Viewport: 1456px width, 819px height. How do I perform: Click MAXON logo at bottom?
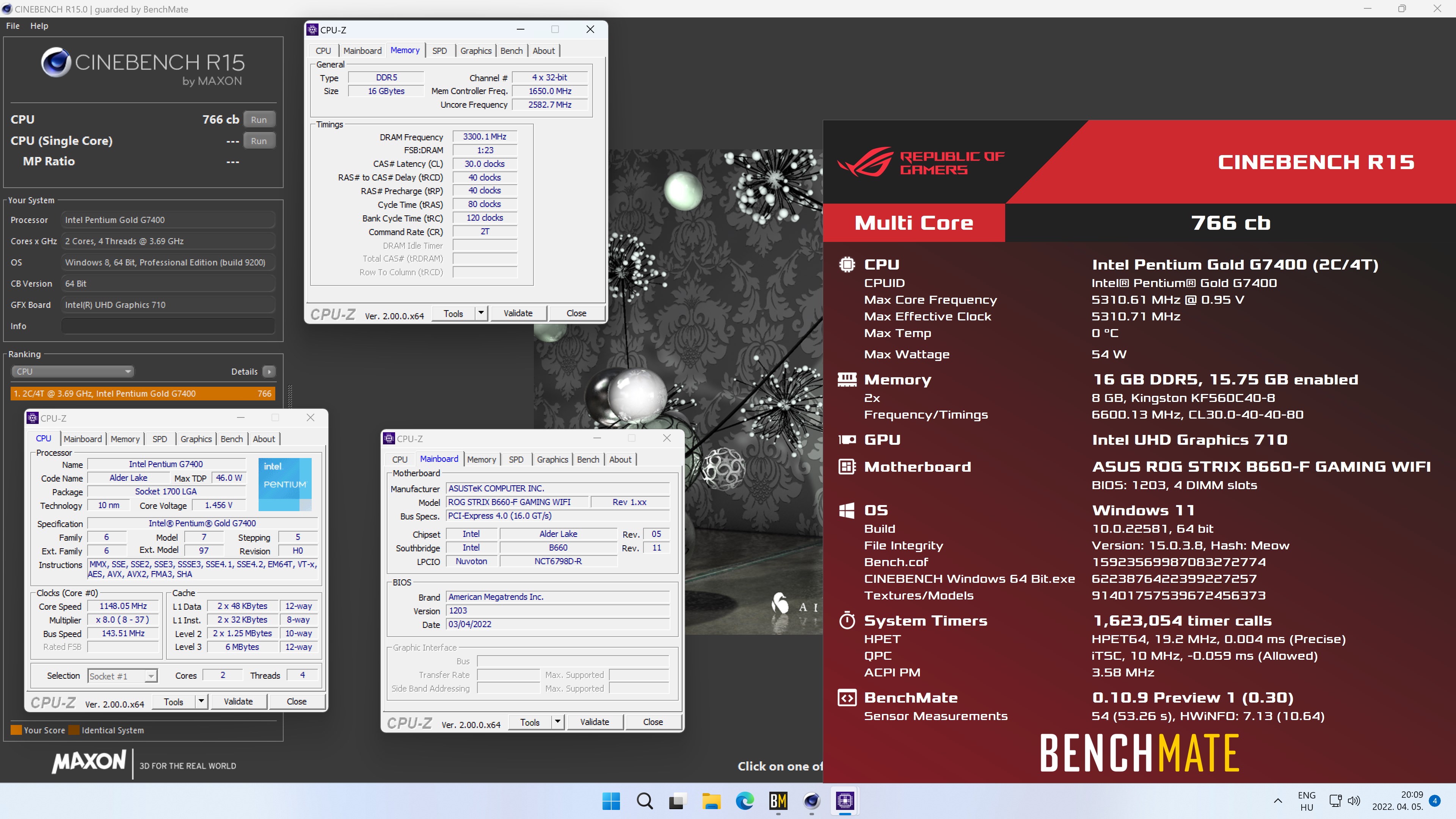click(x=89, y=761)
